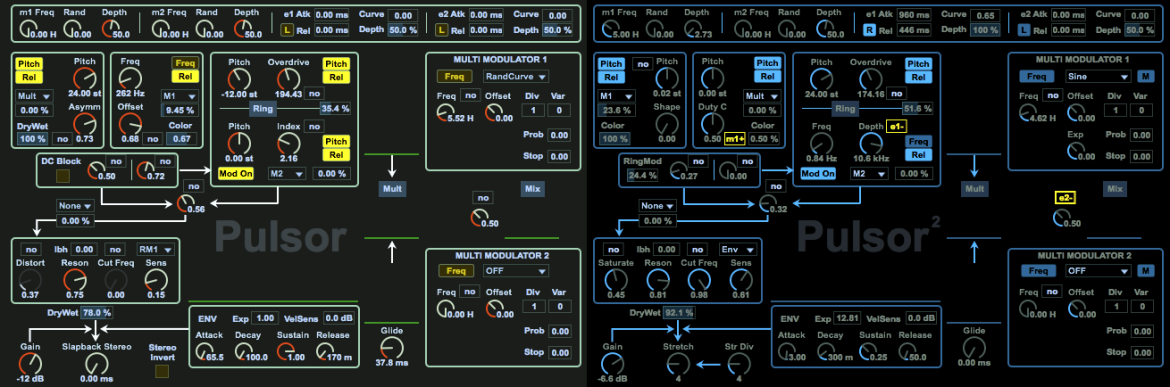Adjust the Glide knob in green Pulsor

(x=392, y=346)
